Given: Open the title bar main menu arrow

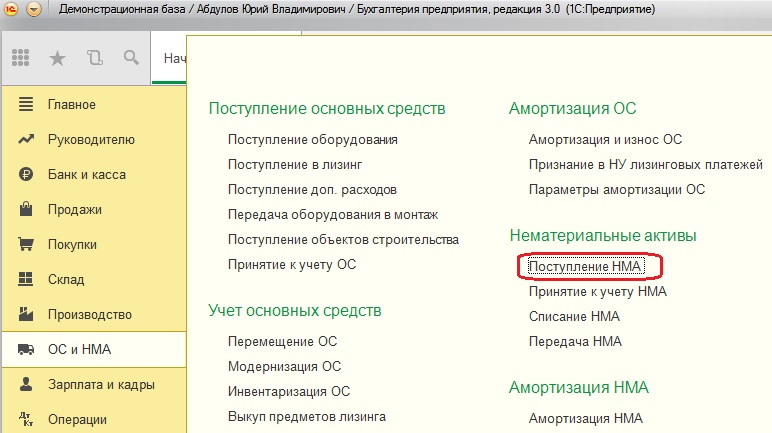Looking at the screenshot, I should point(33,9).
